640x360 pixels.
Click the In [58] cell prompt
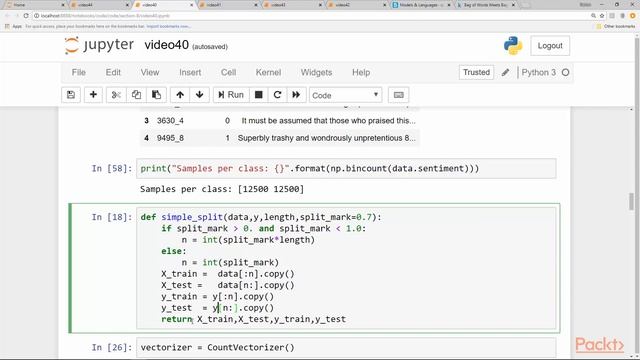pyautogui.click(x=112, y=169)
